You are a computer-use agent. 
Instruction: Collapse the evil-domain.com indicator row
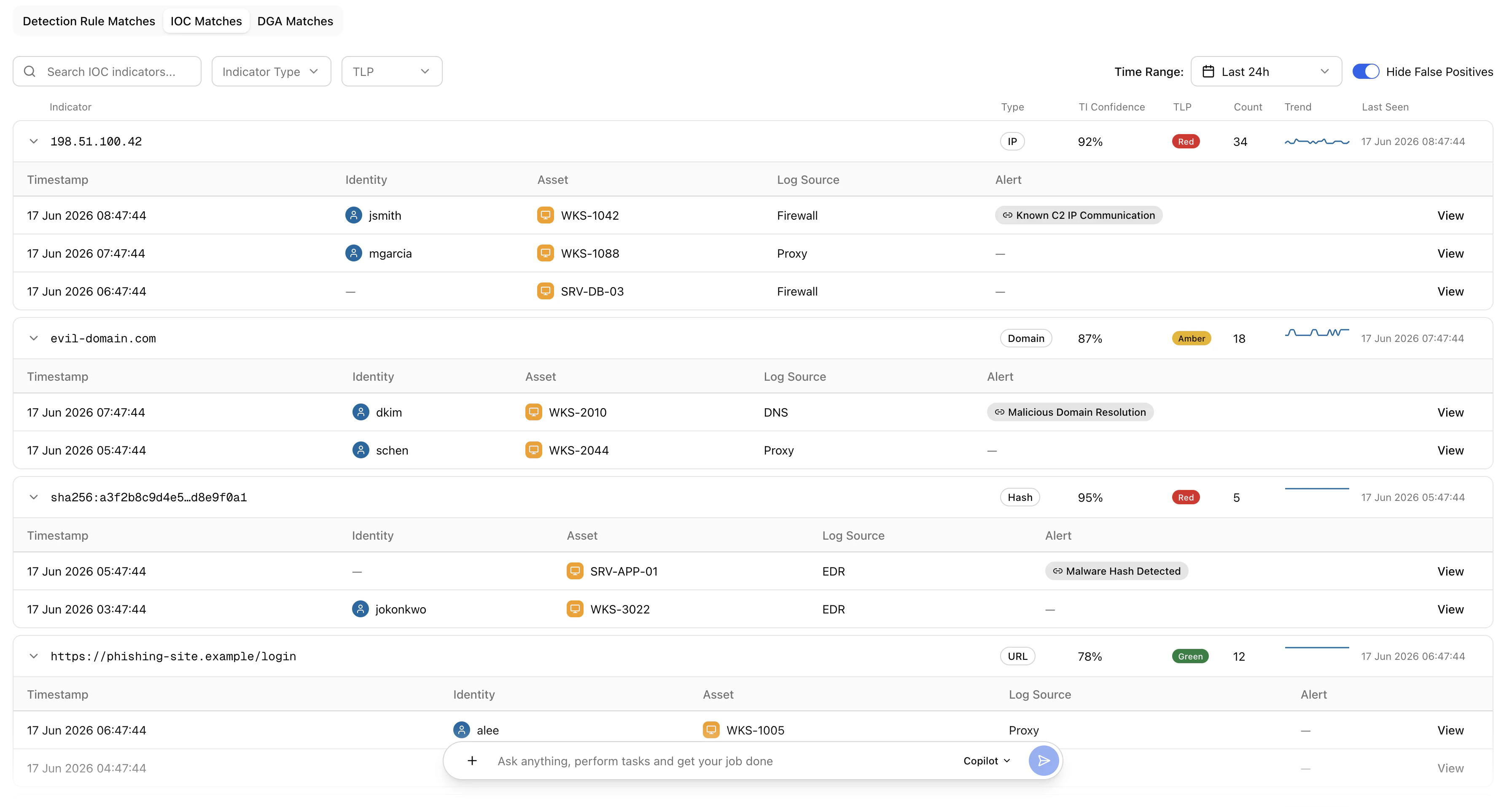point(33,339)
